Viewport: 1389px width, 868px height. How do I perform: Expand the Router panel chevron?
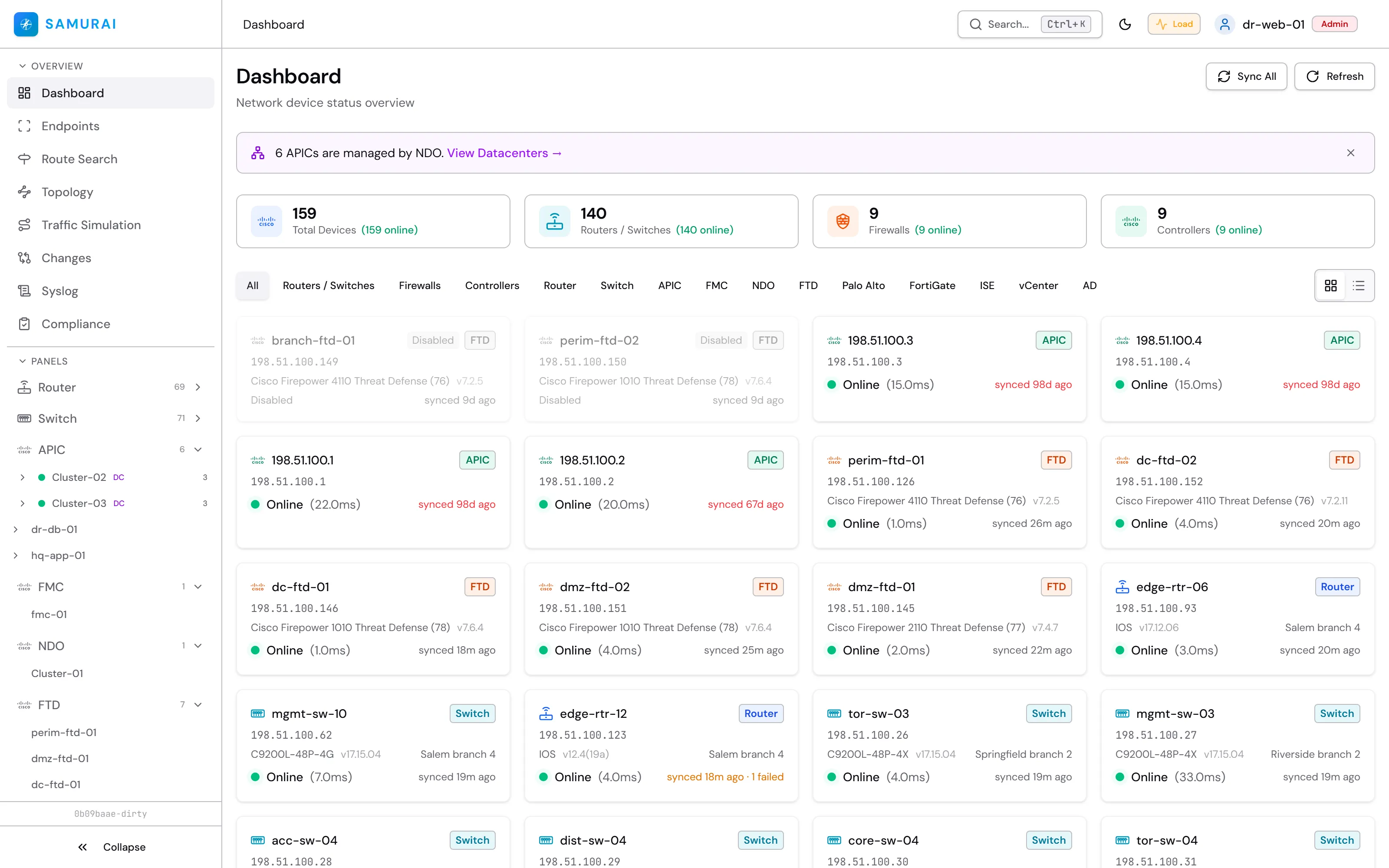point(198,387)
